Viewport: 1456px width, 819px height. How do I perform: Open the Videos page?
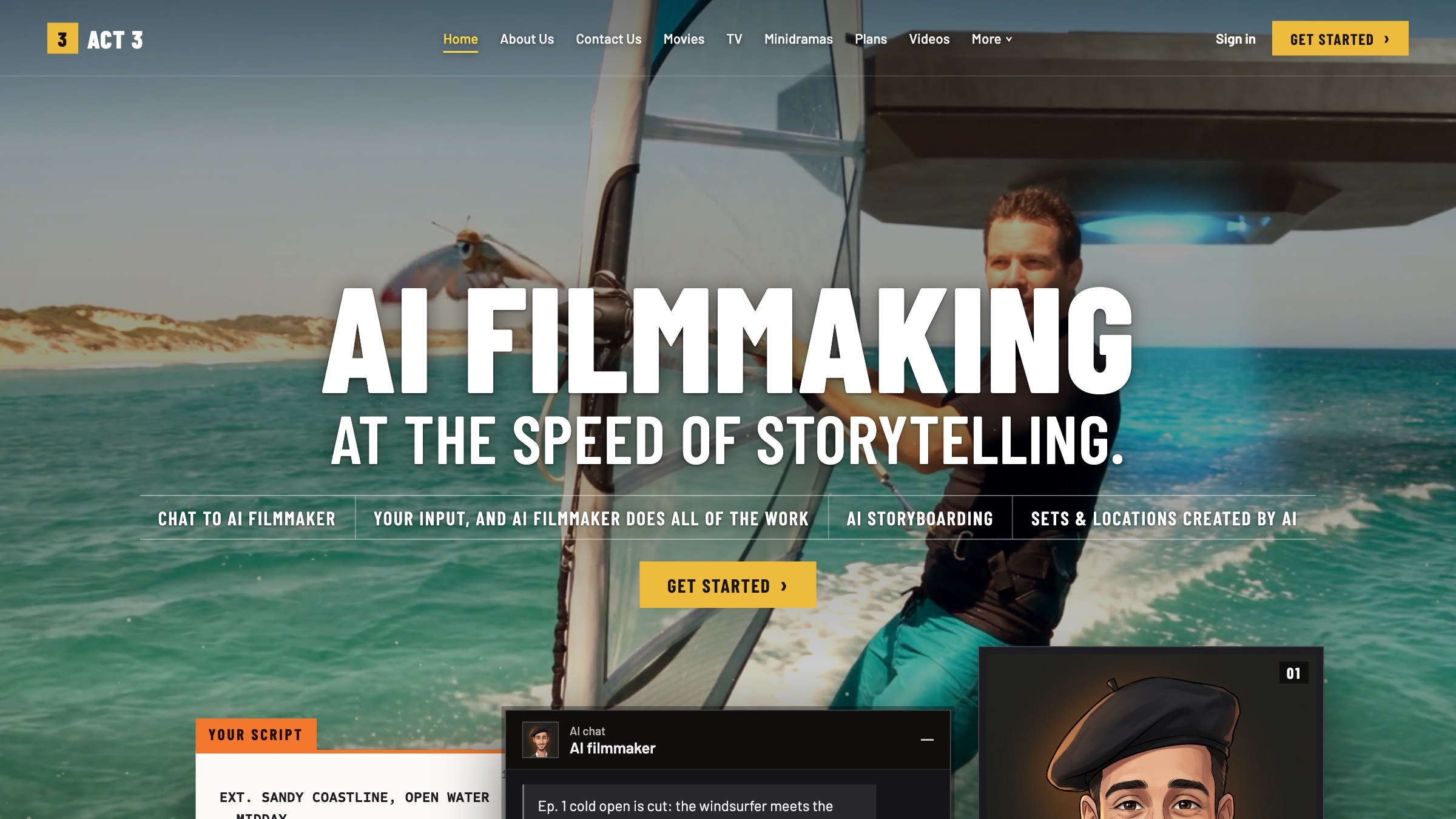coord(929,39)
